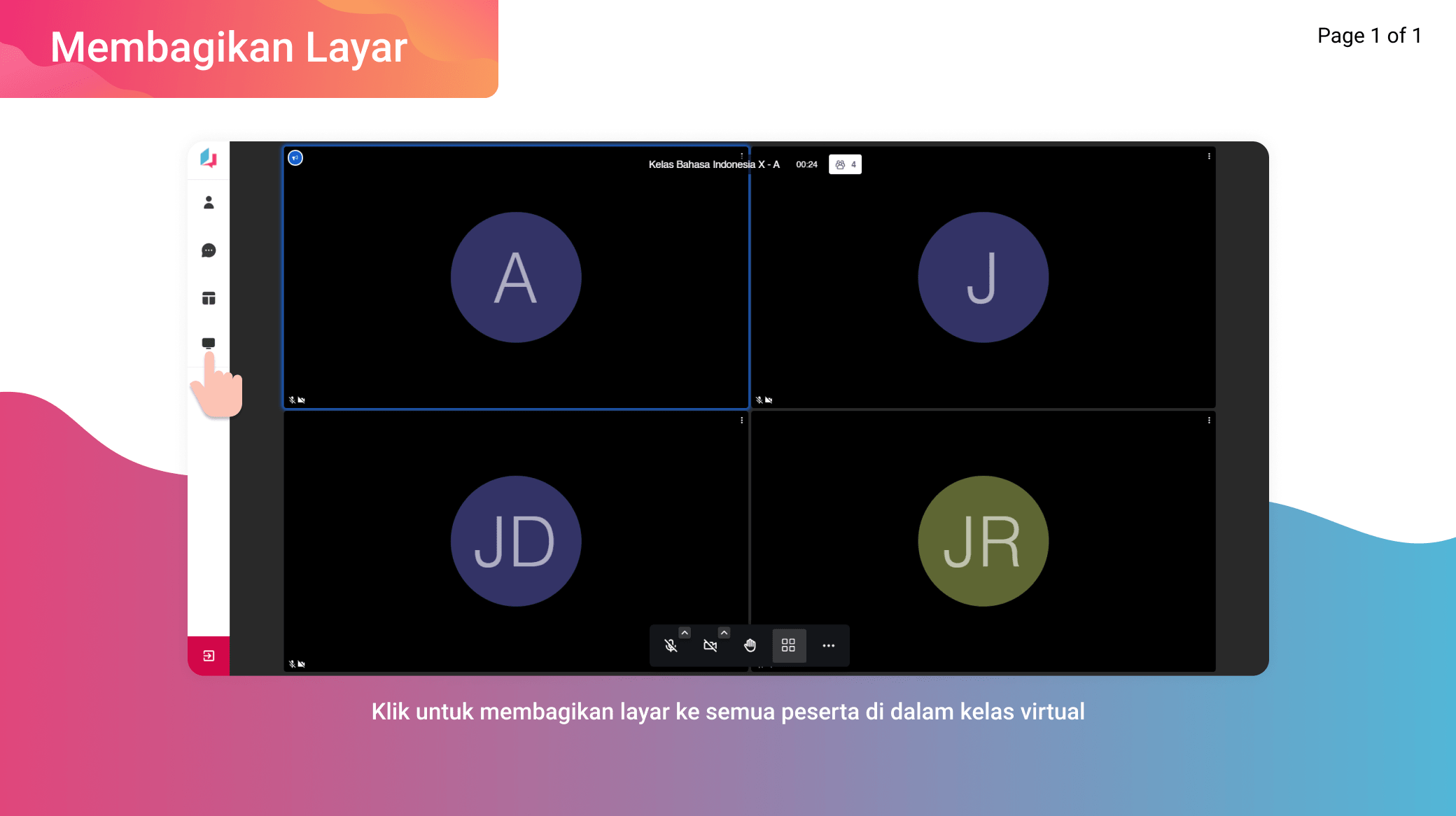Image resolution: width=1456 pixels, height=816 pixels.
Task: Open options menu on participant J tile
Action: [x=1209, y=157]
